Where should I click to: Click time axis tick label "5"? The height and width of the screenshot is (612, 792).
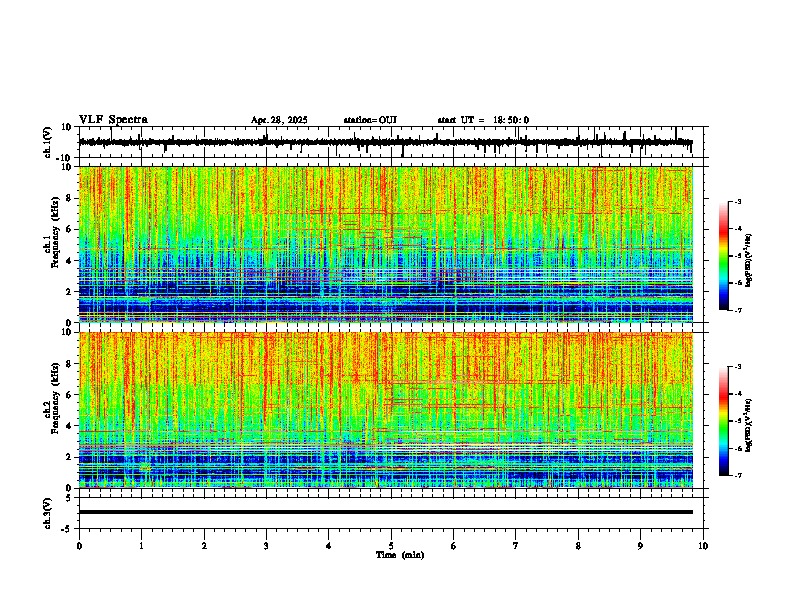coord(391,546)
